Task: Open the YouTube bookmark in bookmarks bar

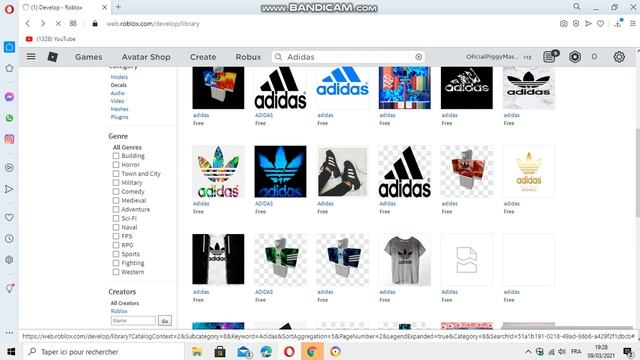Action: pos(51,39)
